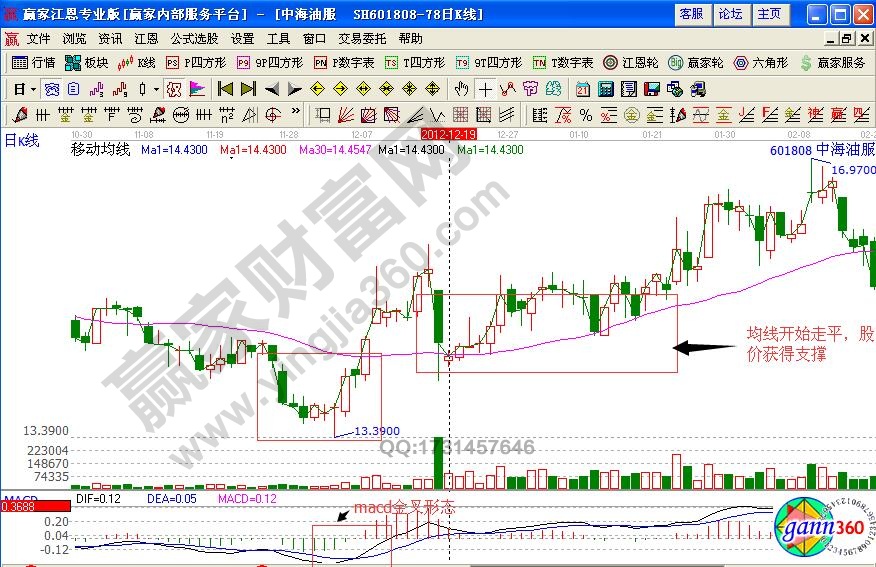Toggle the hand pan tool
The height and width of the screenshot is (567, 876).
(462, 88)
